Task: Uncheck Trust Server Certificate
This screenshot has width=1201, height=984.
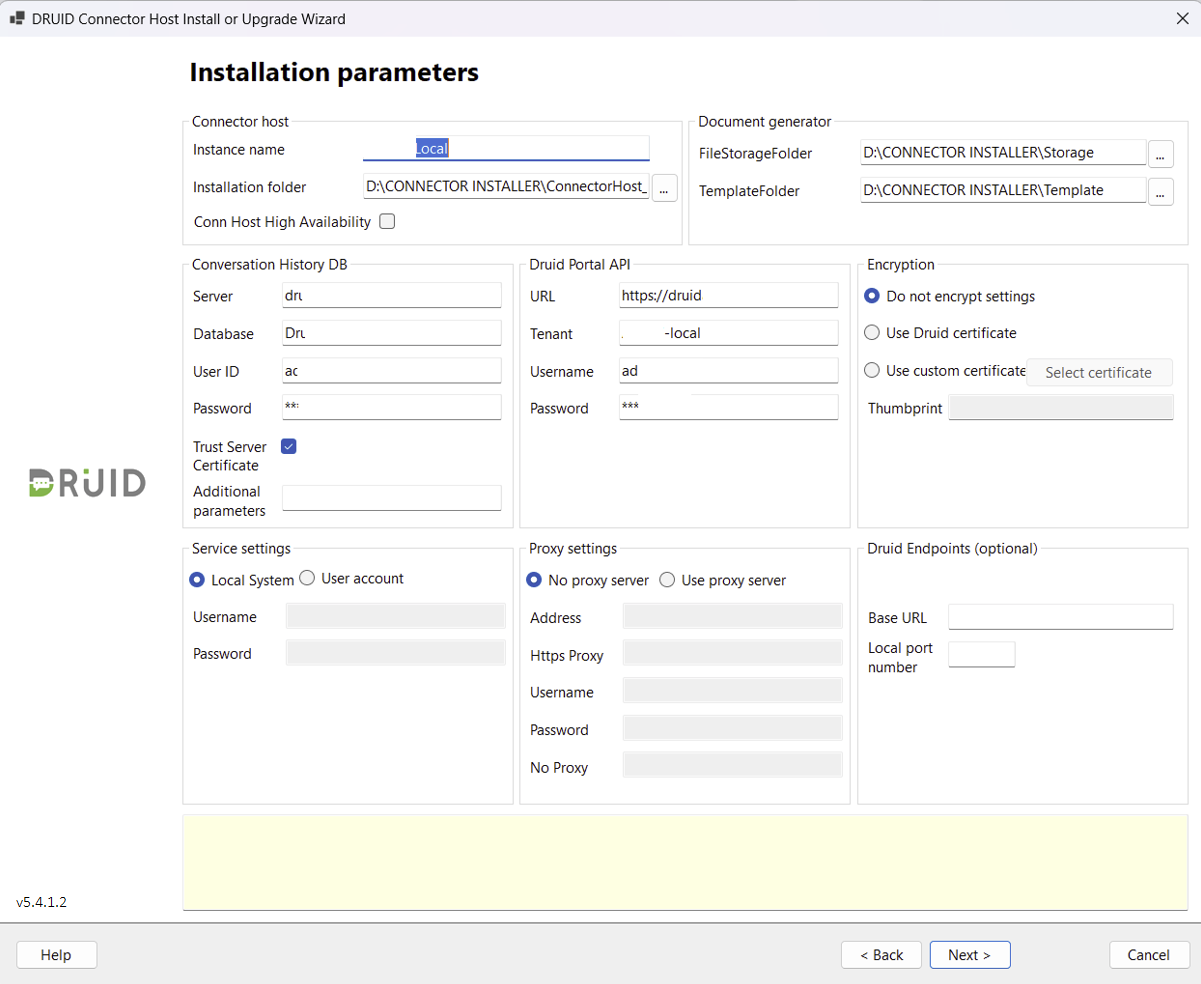Action: (289, 447)
